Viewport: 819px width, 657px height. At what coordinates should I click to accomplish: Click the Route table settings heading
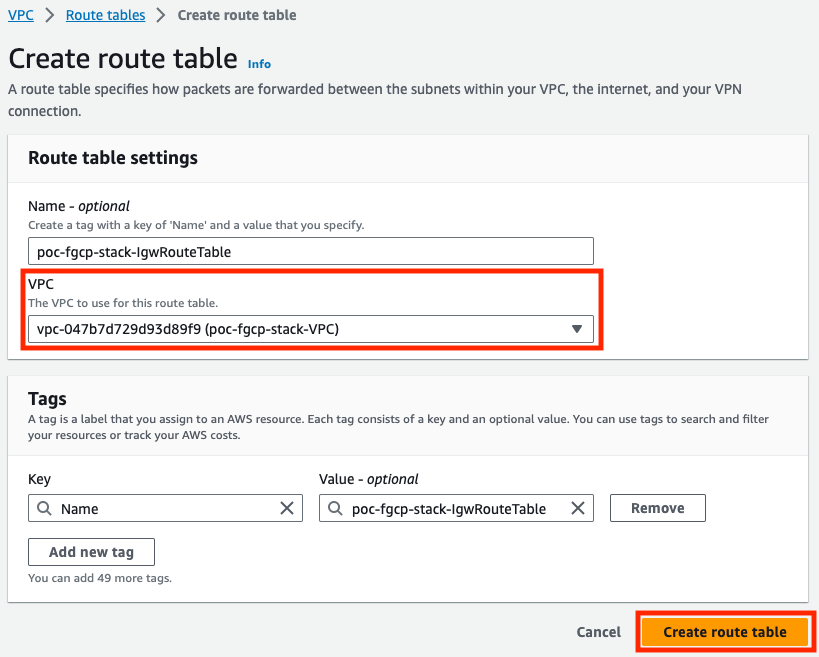click(113, 158)
